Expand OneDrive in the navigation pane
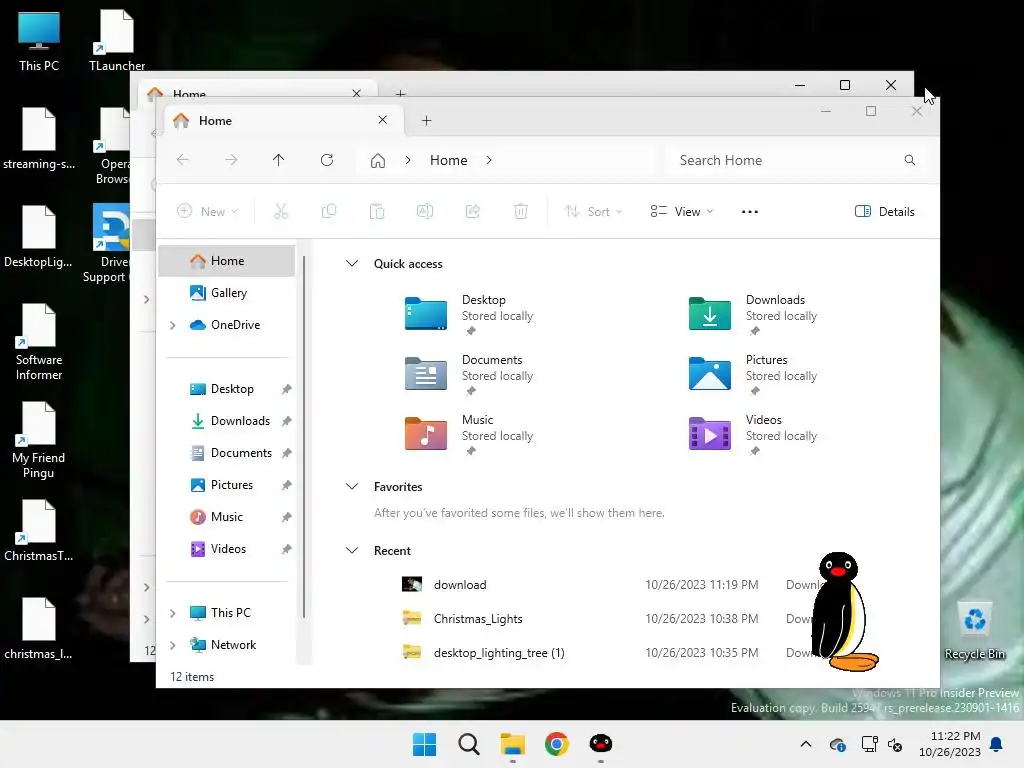This screenshot has height=768, width=1024. tap(172, 325)
